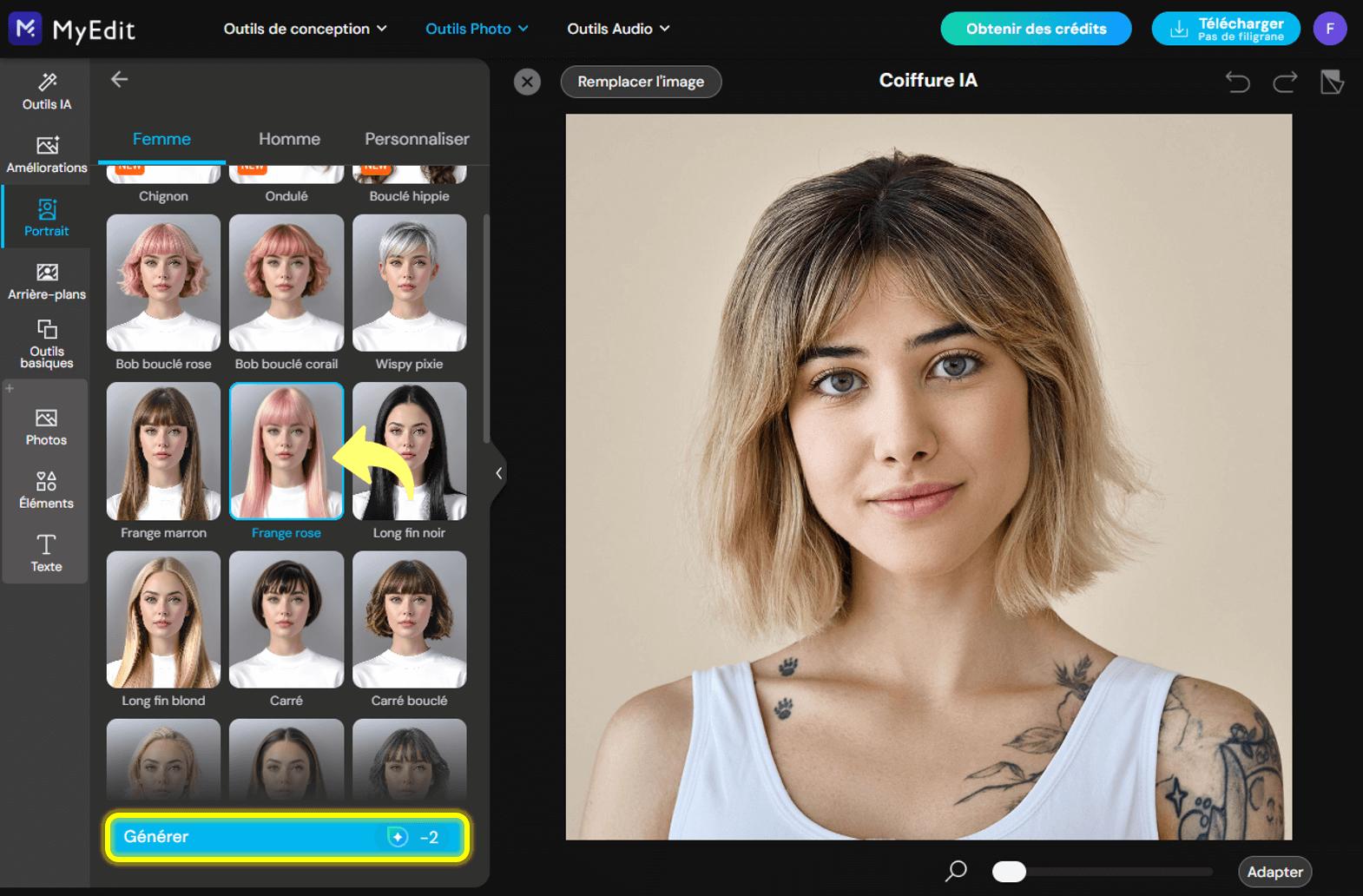The width and height of the screenshot is (1363, 896).
Task: Click the Chignon hairstyle label
Action: tap(163, 196)
